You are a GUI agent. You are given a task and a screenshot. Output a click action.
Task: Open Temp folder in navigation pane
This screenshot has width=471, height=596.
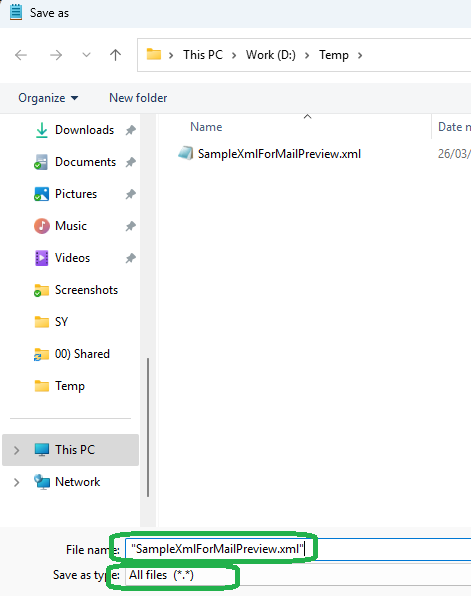pos(70,386)
